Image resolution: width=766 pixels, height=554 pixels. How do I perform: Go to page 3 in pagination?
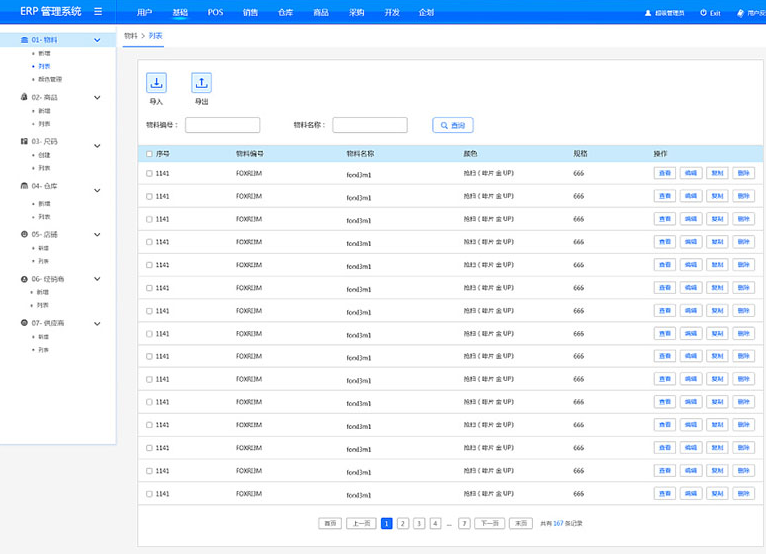click(419, 523)
